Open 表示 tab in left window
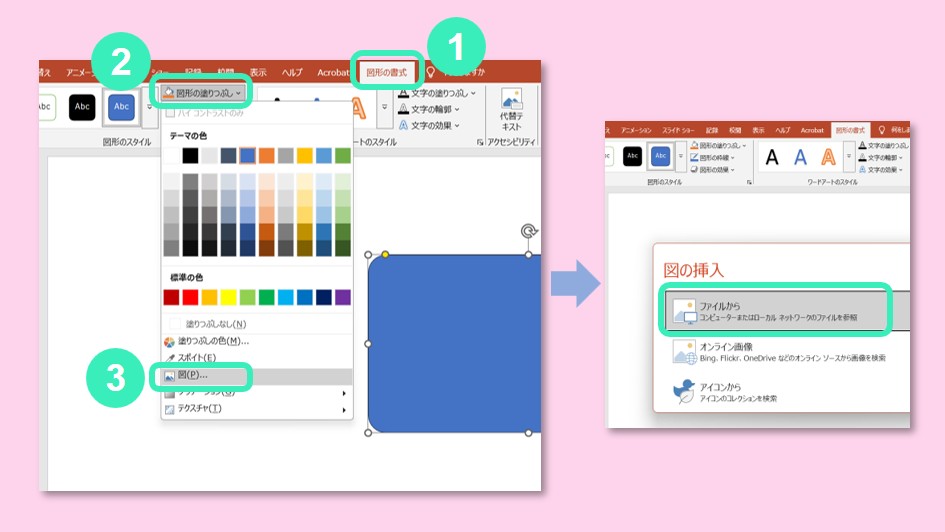Viewport: 945px width, 532px height. point(258,72)
